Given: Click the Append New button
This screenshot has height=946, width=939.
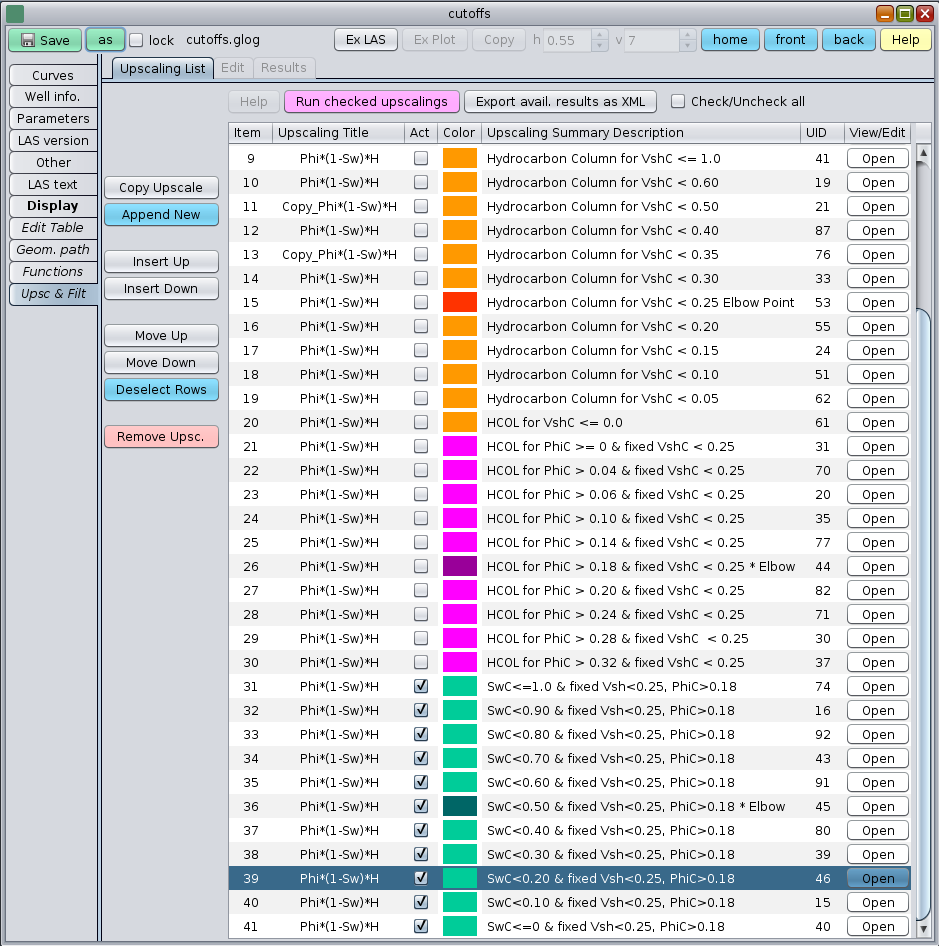Looking at the screenshot, I should pos(161,215).
